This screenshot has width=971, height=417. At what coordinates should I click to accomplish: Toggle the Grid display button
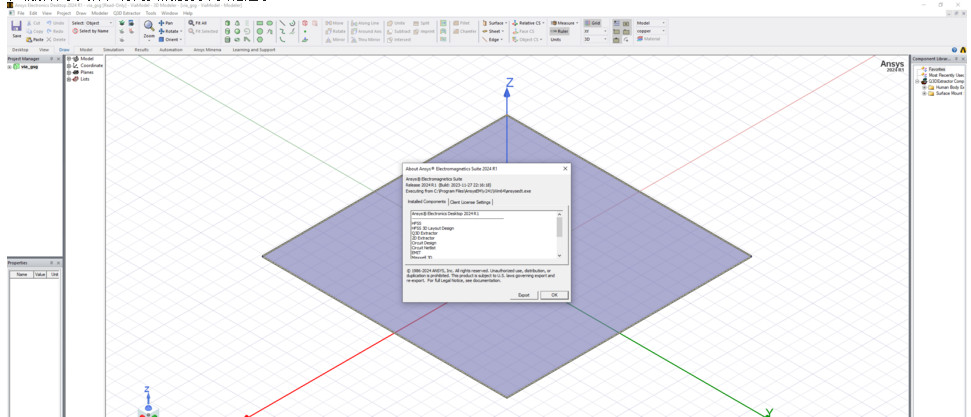pos(593,23)
